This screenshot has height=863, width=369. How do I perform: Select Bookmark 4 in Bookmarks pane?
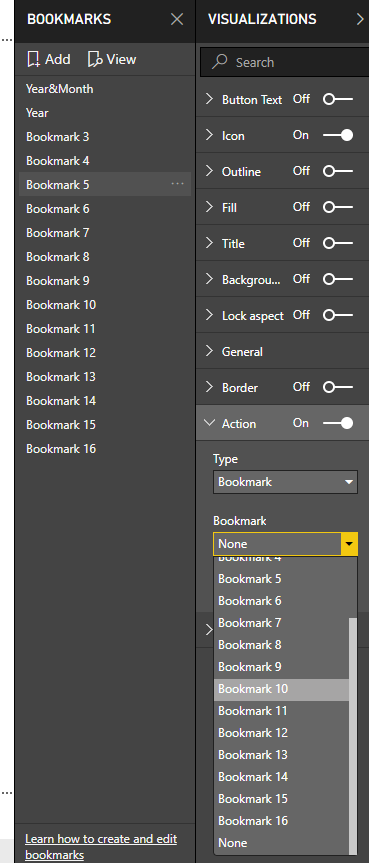click(x=105, y=161)
